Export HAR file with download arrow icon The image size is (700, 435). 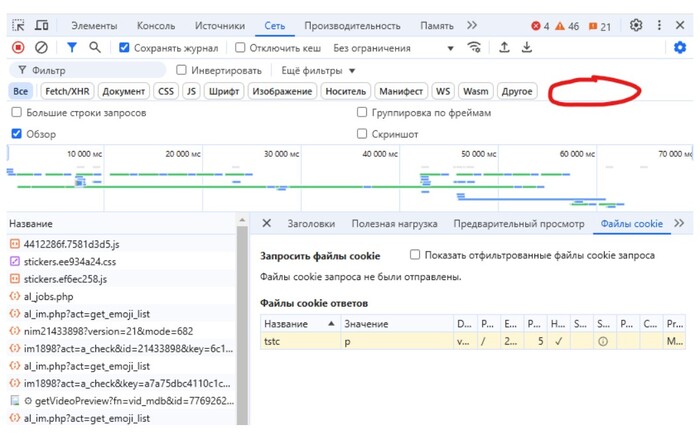(x=527, y=47)
